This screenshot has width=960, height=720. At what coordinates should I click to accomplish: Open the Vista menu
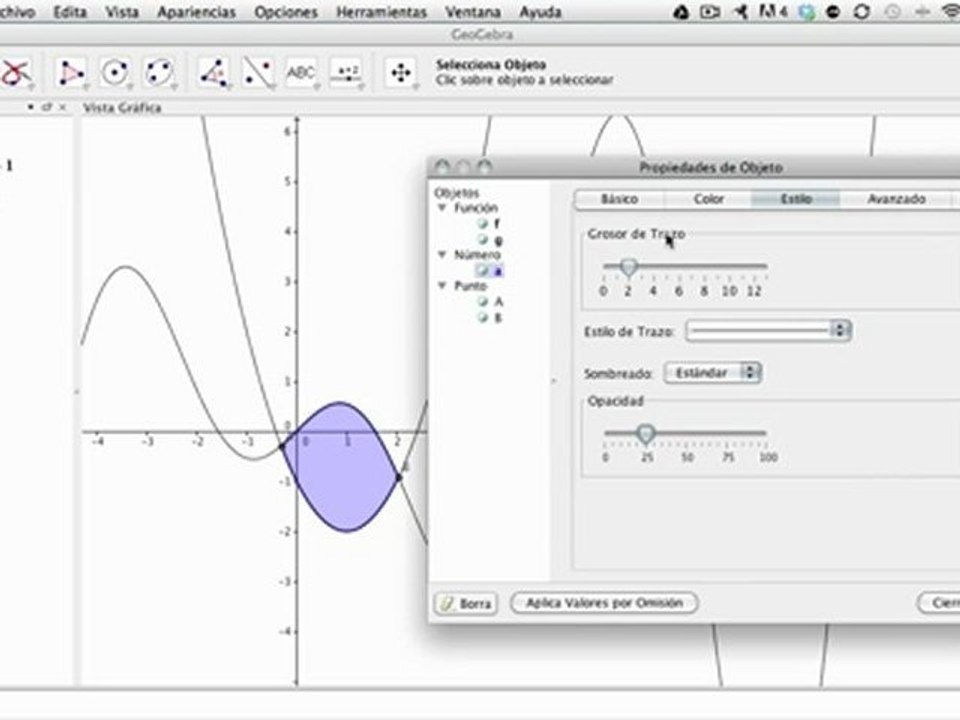tap(122, 12)
